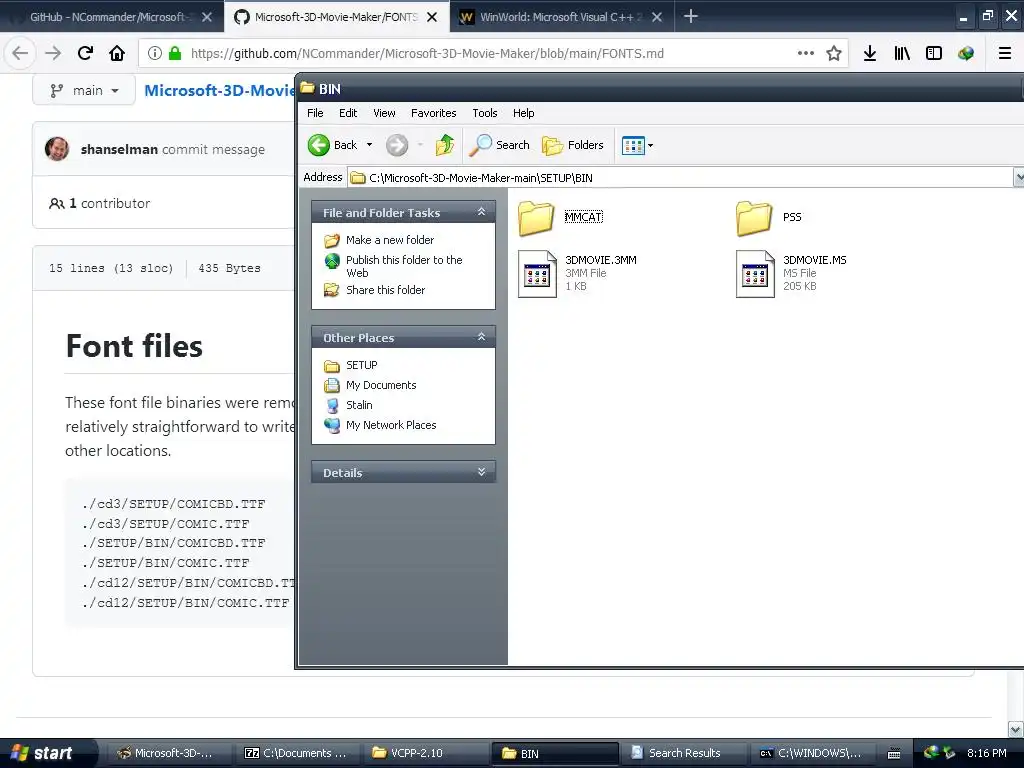Switch to Search Results taskbar window

(x=683, y=753)
